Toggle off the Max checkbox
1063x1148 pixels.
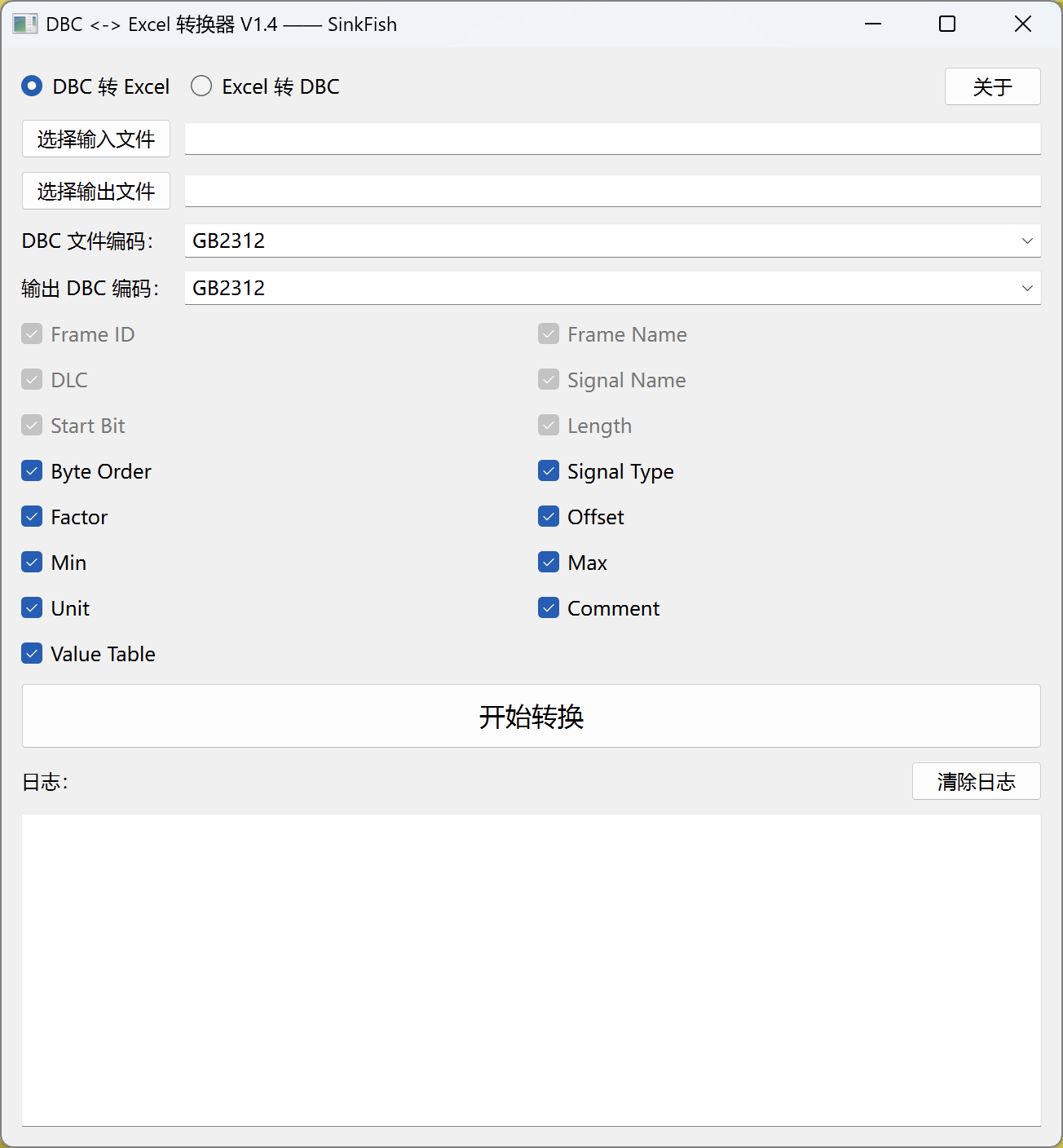click(549, 562)
